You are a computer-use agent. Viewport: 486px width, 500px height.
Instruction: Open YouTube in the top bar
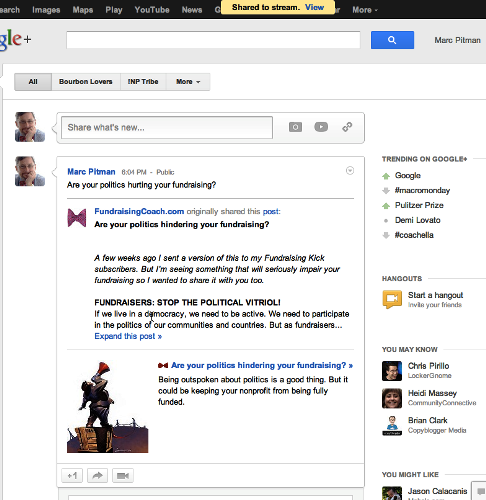[152, 10]
